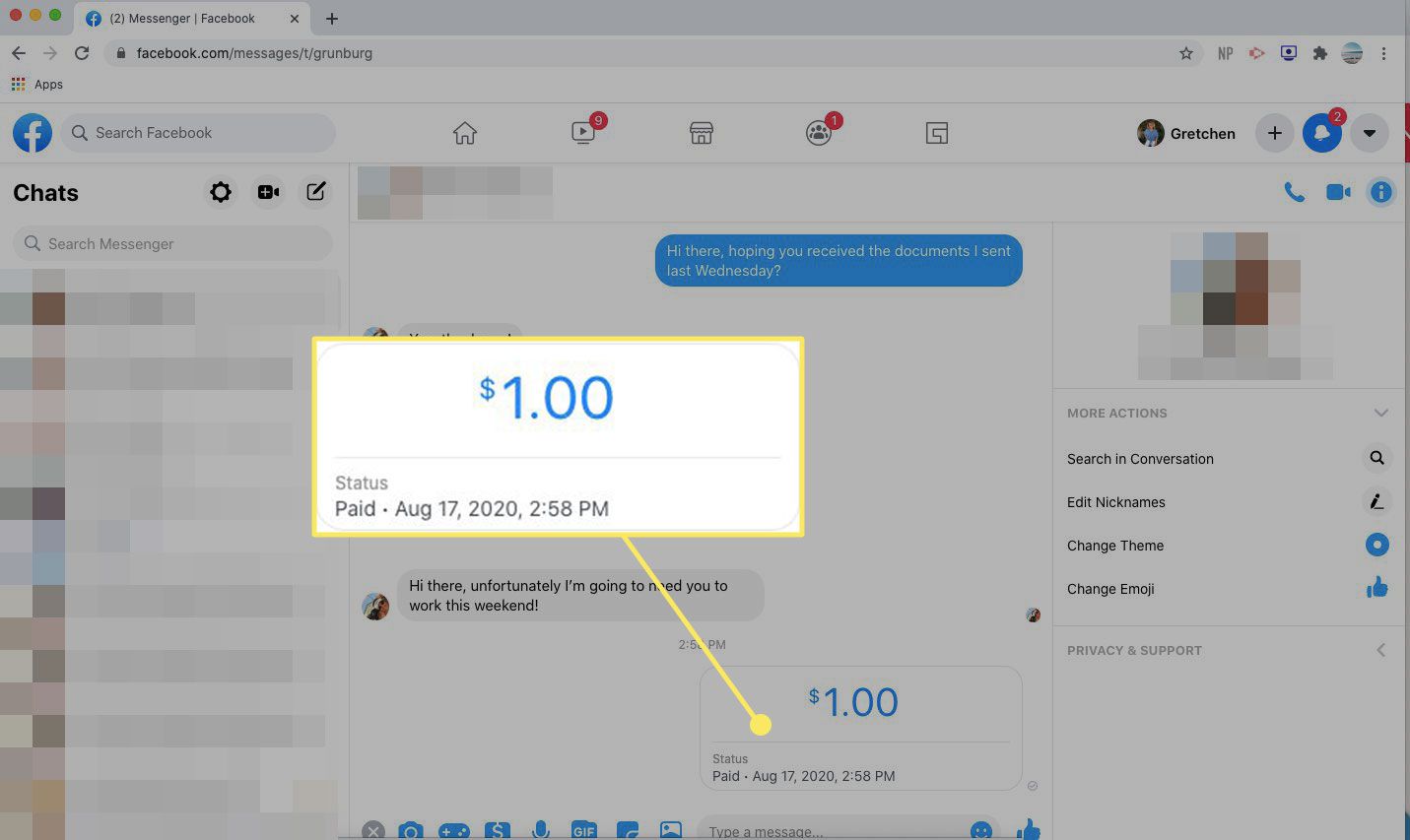
Task: Click the Search Messenger field
Action: coord(172,243)
